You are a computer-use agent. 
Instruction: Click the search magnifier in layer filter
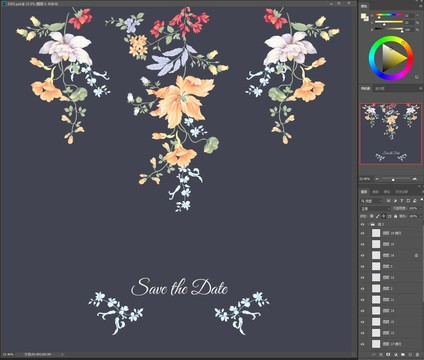(363, 201)
